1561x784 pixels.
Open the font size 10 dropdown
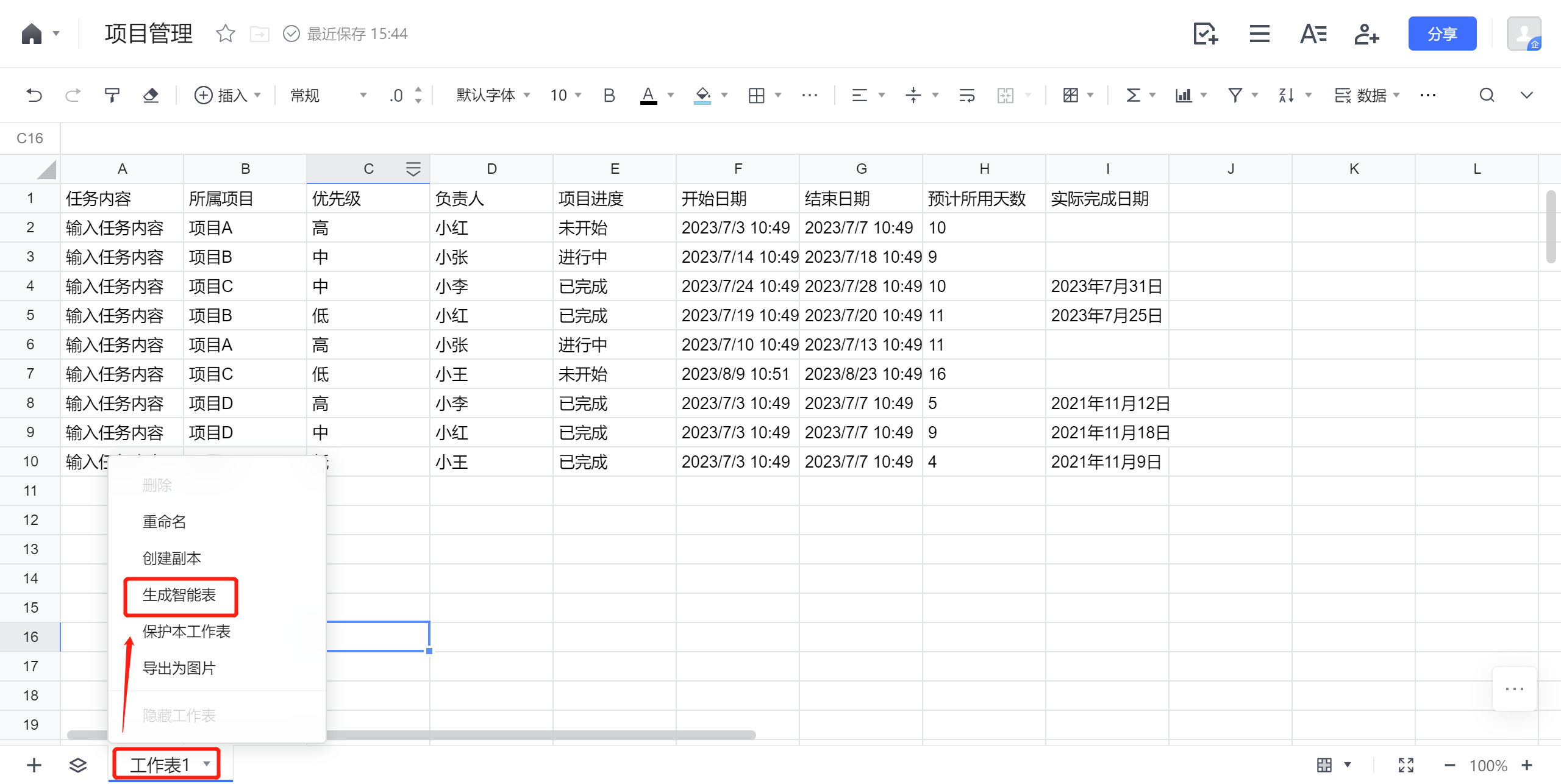(x=565, y=95)
